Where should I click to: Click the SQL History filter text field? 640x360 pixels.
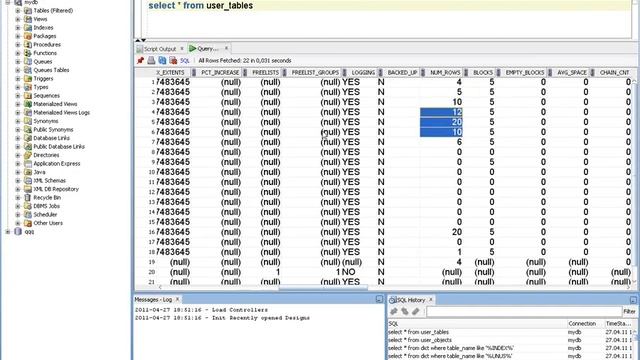click(x=523, y=312)
